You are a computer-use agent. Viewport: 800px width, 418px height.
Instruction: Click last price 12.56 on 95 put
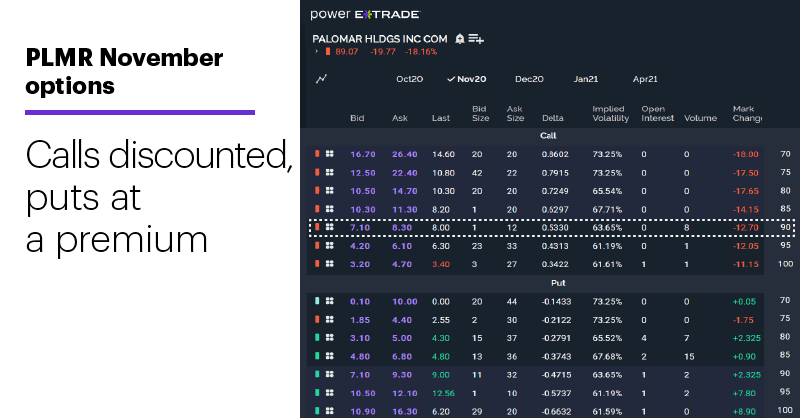(x=443, y=393)
